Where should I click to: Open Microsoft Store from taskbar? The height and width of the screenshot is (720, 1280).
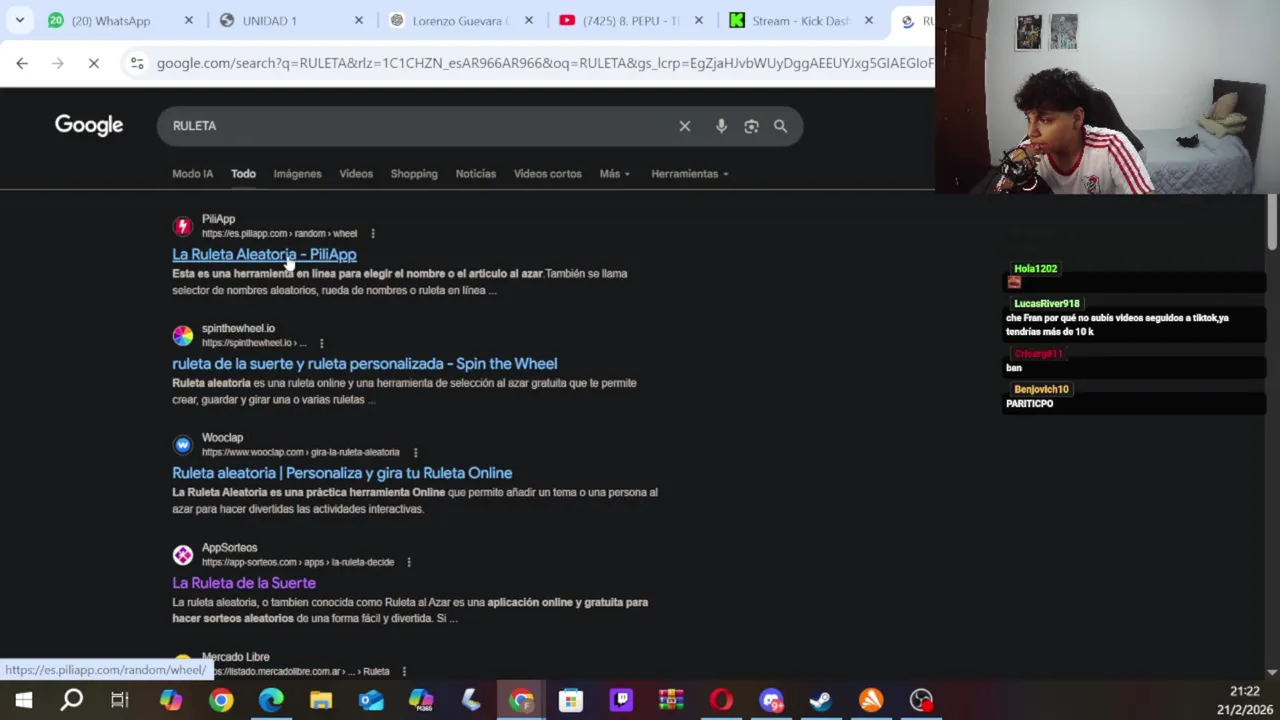click(571, 700)
